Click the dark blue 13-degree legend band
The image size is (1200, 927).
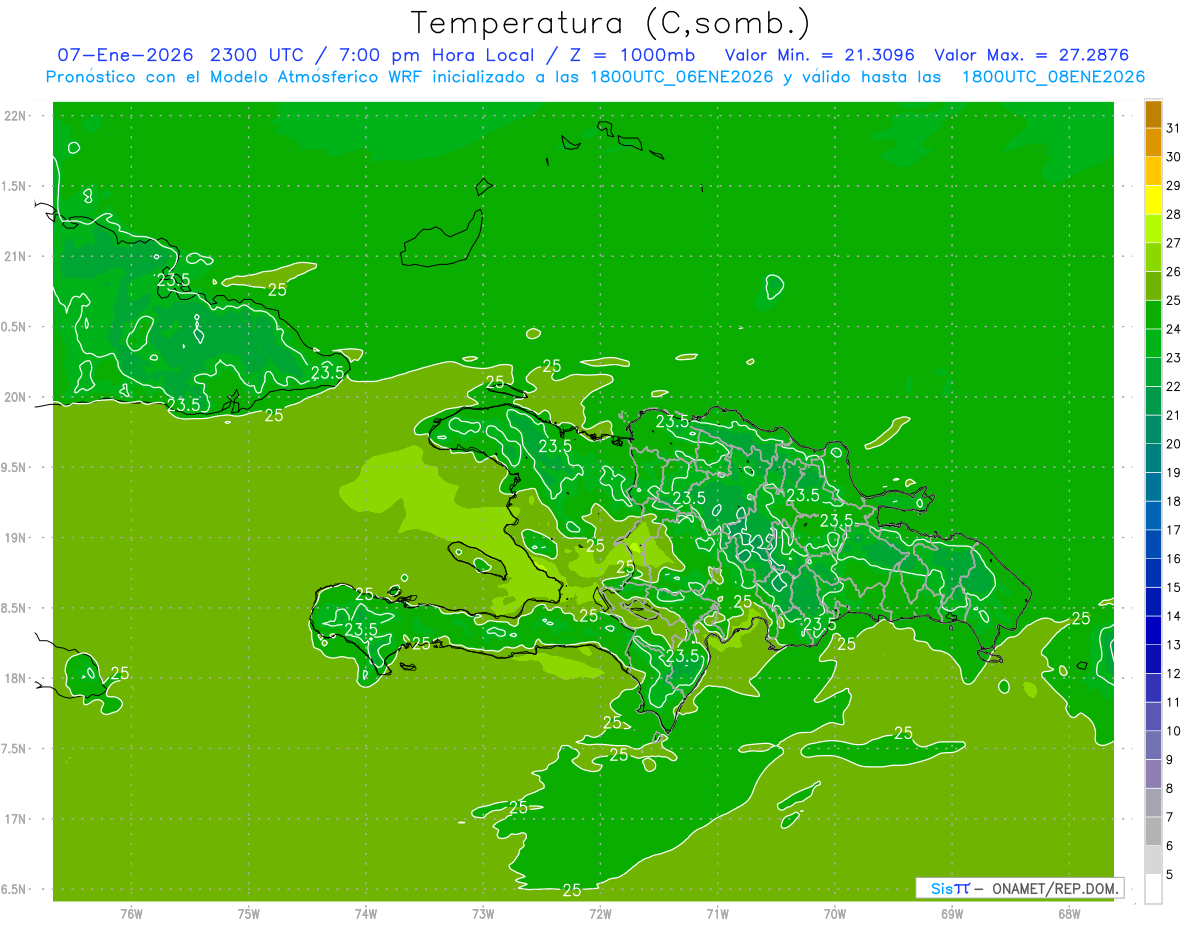pos(1153,631)
